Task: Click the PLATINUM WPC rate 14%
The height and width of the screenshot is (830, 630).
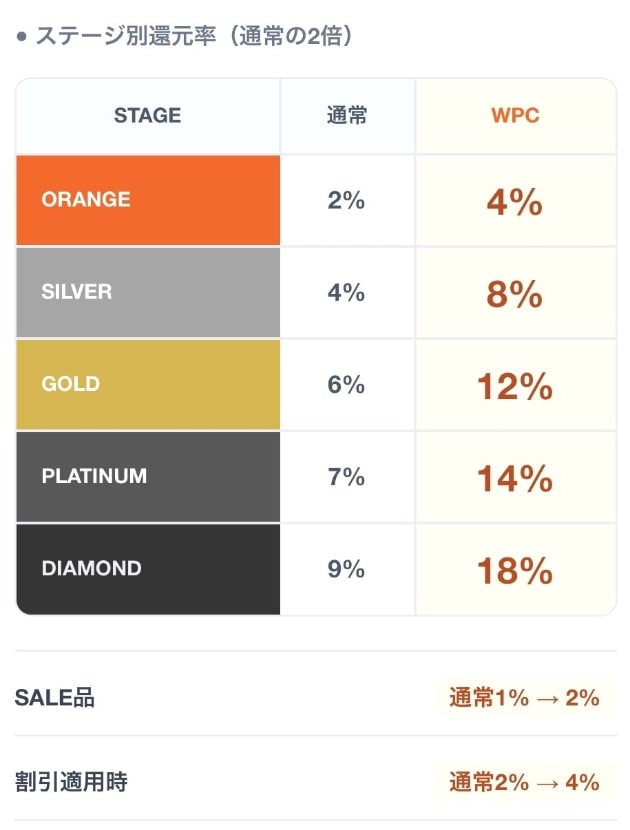Action: point(515,478)
